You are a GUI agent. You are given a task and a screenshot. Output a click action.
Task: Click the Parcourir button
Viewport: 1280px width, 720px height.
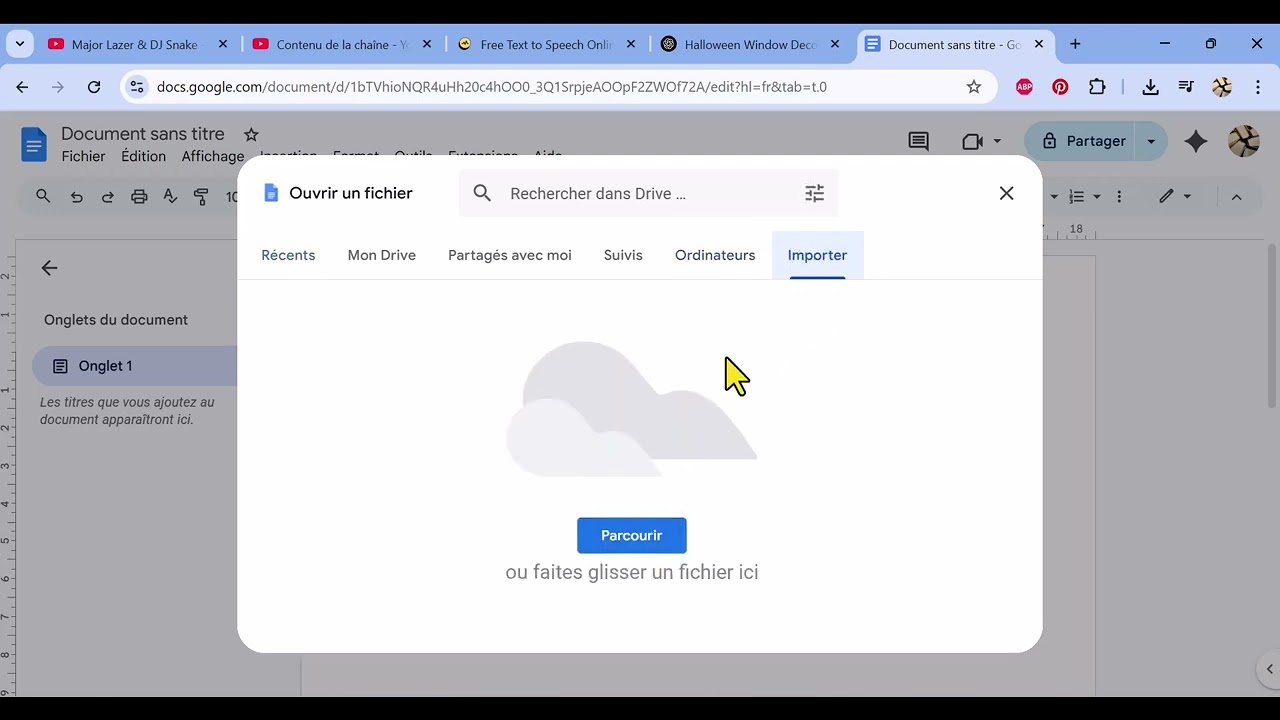pos(632,536)
